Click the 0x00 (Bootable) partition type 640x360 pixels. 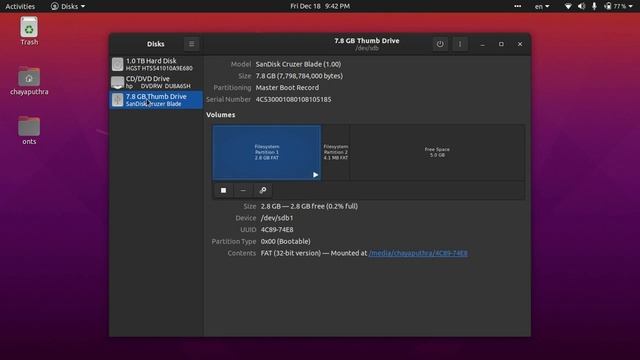coord(285,241)
